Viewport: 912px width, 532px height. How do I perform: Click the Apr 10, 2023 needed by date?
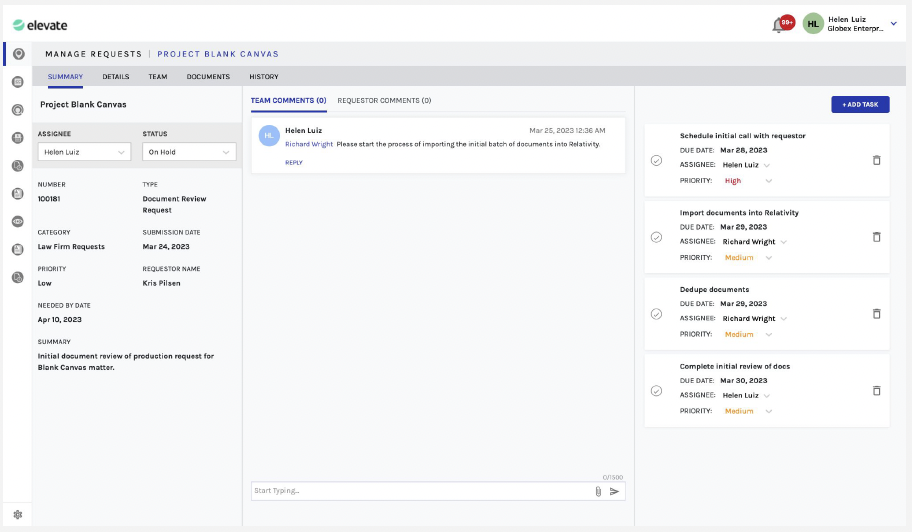tap(60, 320)
